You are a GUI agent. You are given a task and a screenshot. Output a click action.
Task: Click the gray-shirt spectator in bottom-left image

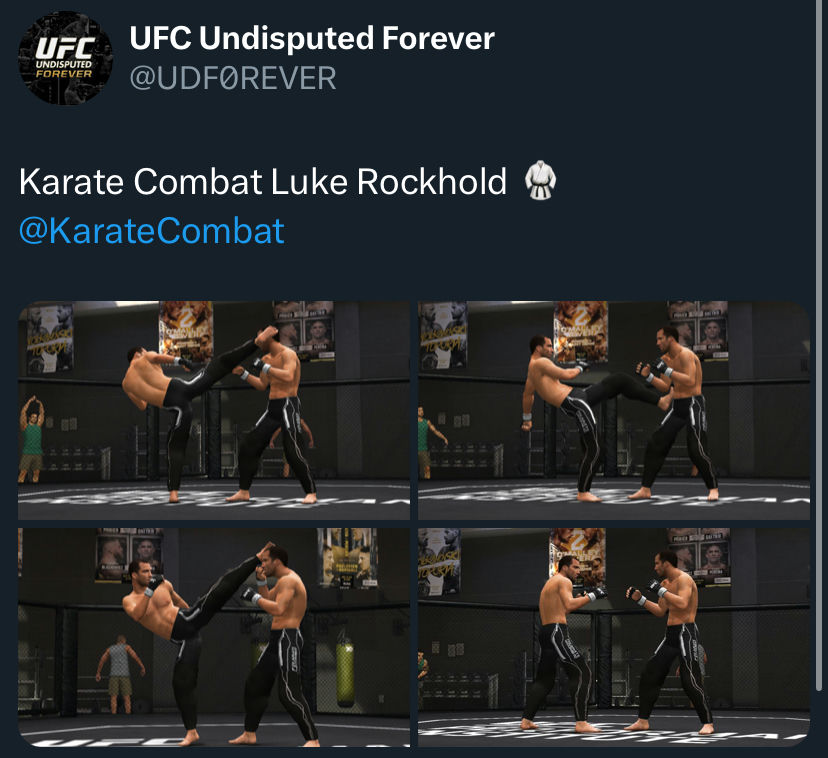click(120, 673)
